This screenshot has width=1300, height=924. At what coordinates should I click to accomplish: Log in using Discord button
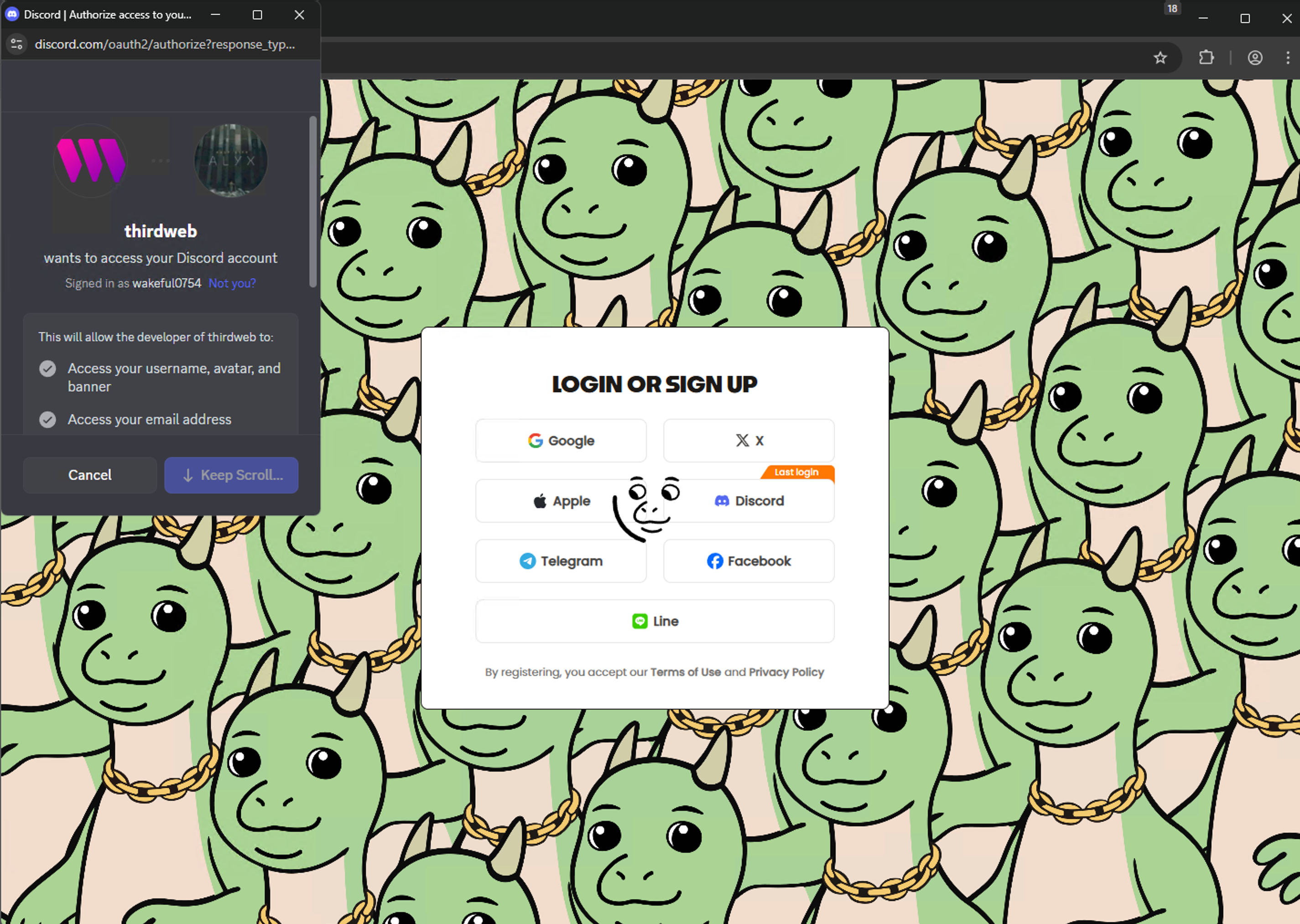pos(760,501)
